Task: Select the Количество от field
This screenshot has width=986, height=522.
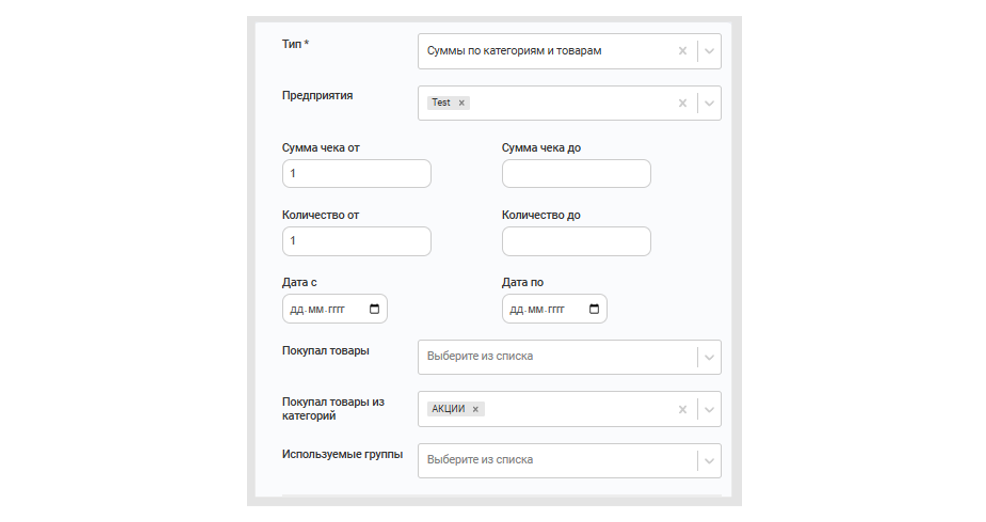Action: pyautogui.click(x=357, y=241)
